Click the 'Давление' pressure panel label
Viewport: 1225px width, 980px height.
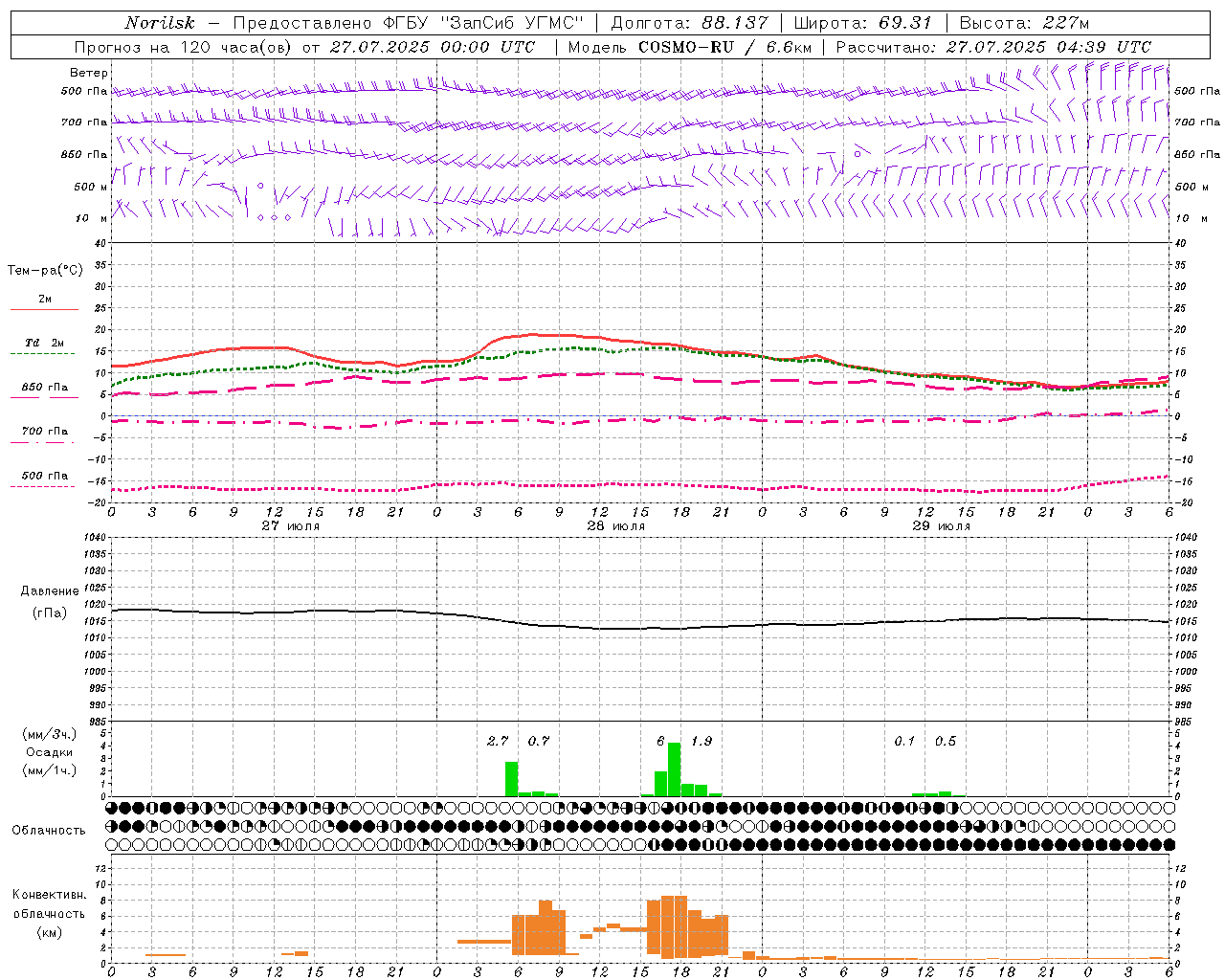click(50, 591)
